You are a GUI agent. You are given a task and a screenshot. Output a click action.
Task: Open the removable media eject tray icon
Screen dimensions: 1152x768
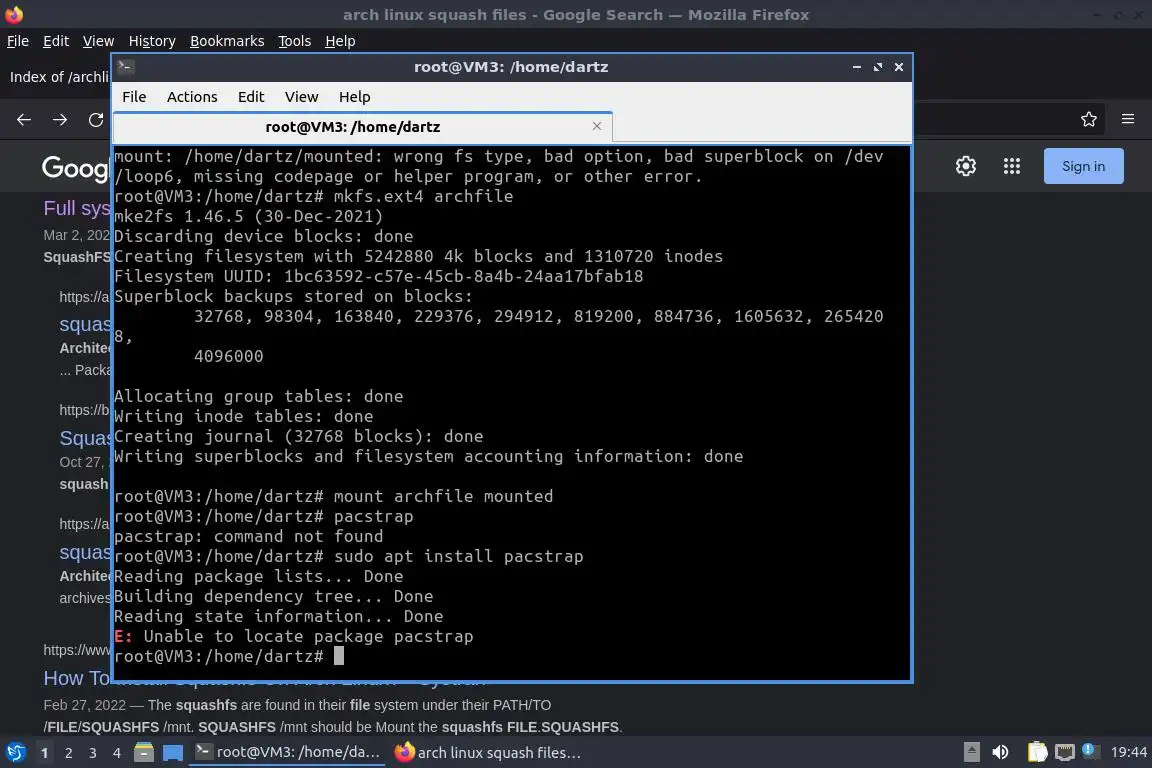[x=971, y=752]
